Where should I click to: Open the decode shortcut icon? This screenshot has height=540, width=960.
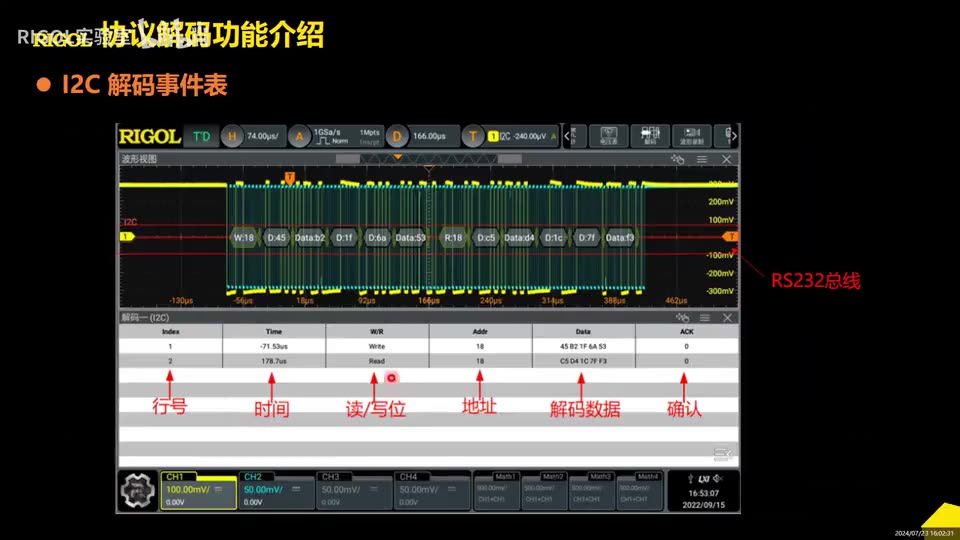pos(650,136)
